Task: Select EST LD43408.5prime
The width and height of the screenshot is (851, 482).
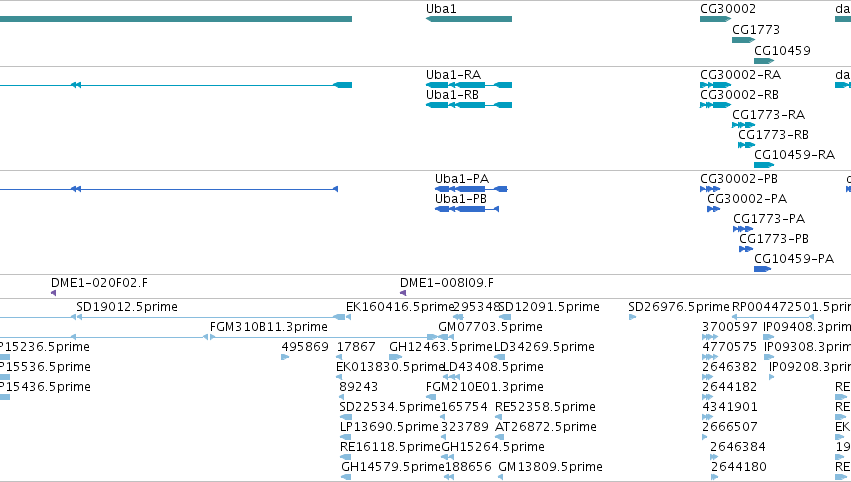Action: point(493,367)
